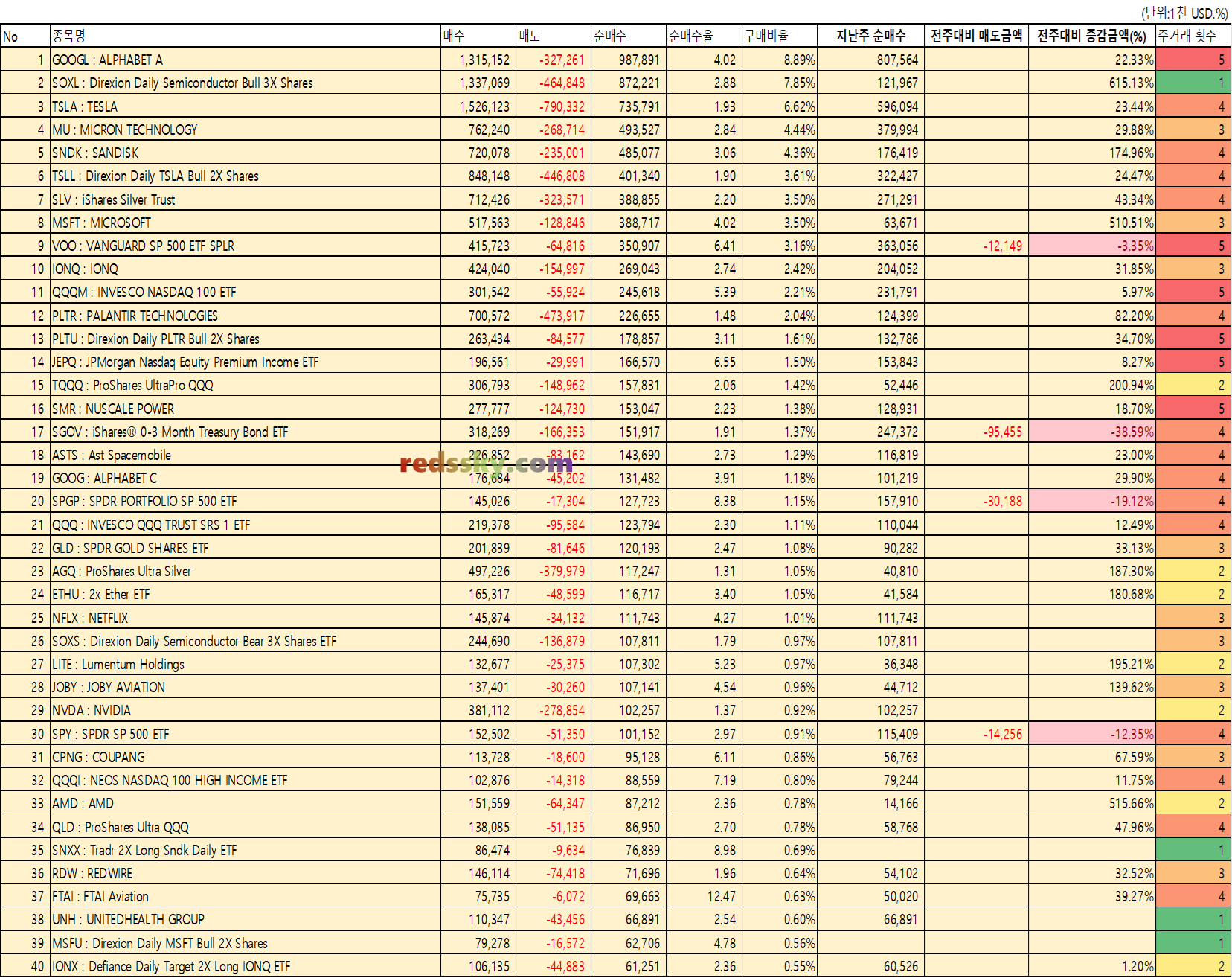The height and width of the screenshot is (978, 1232).
Task: Select SMR : NUSCALE POWER cell
Action: click(x=246, y=409)
